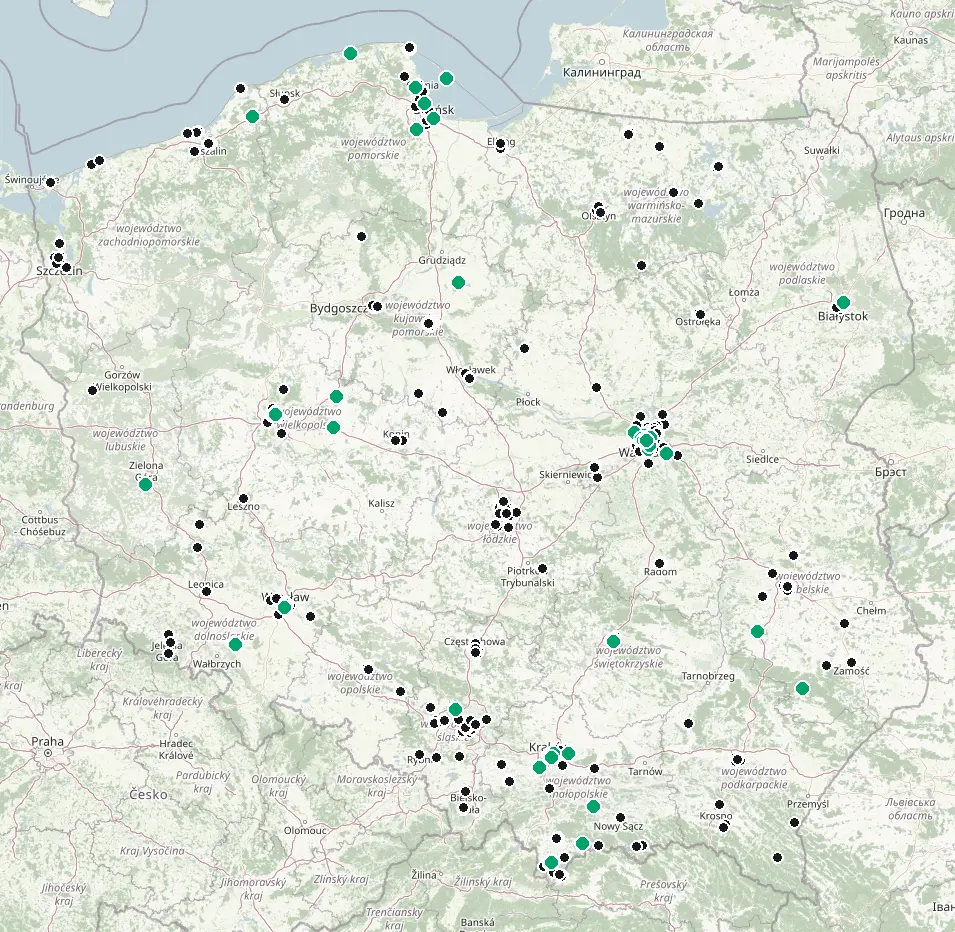This screenshot has height=932, width=955.
Task: Click the Siedlce city label
Action: 763,459
